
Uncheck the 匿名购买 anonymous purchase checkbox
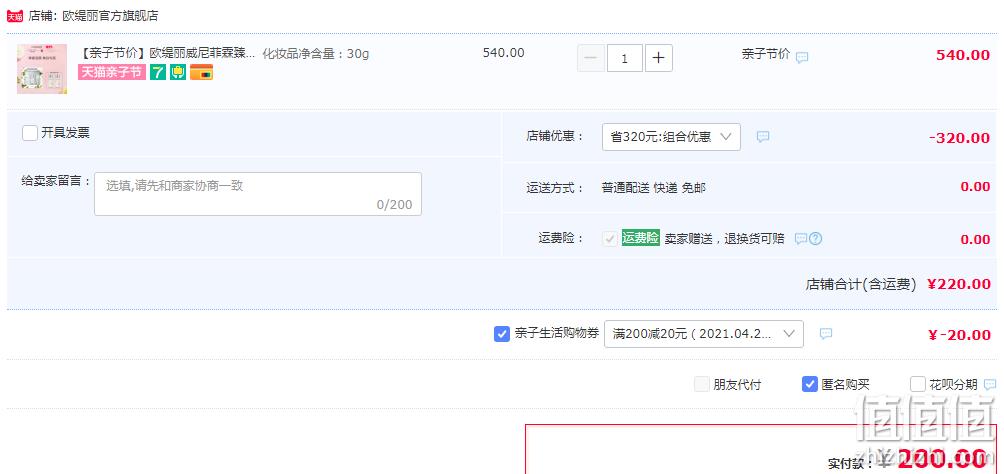pos(810,384)
